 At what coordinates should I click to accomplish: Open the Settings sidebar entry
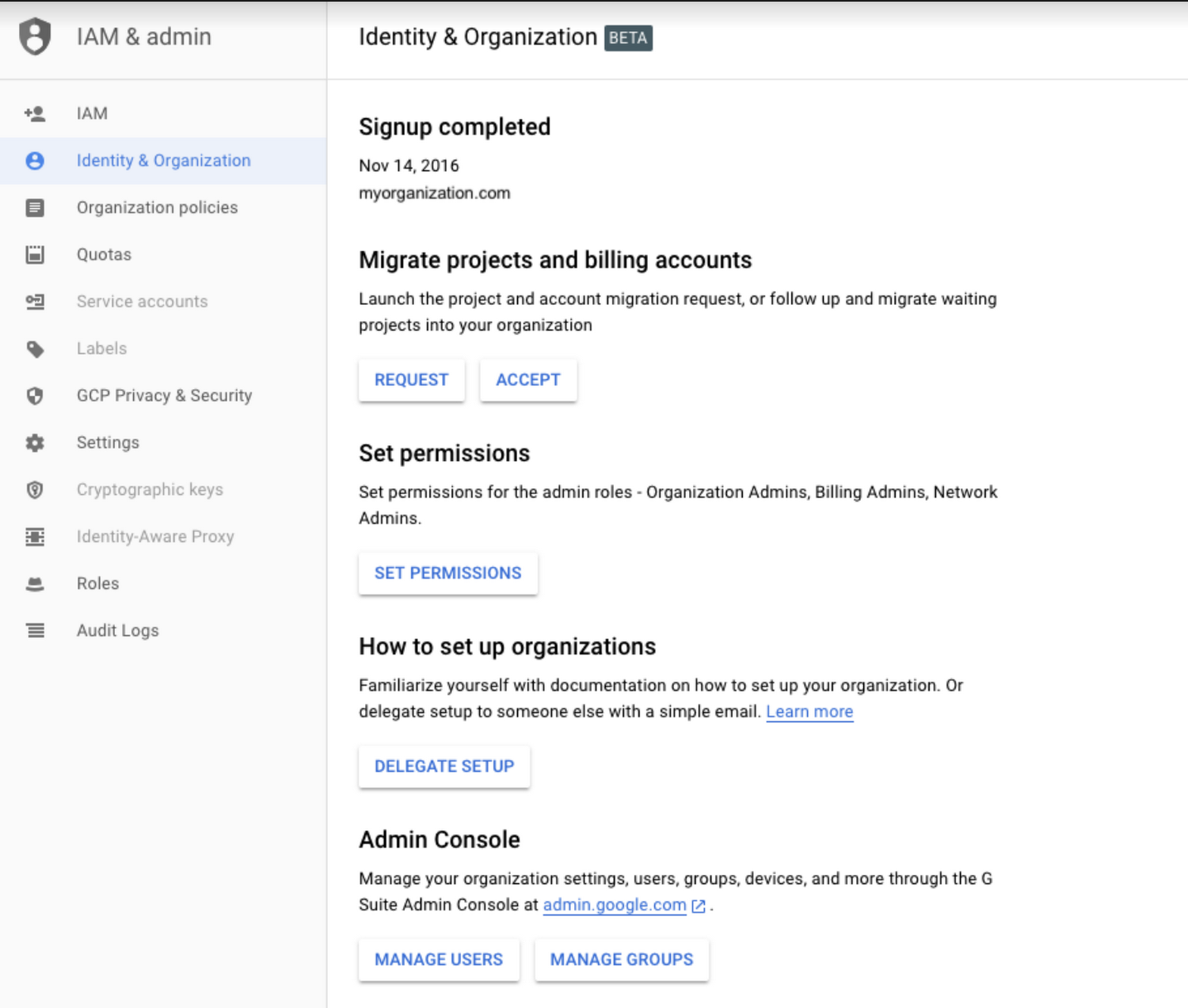163,443
